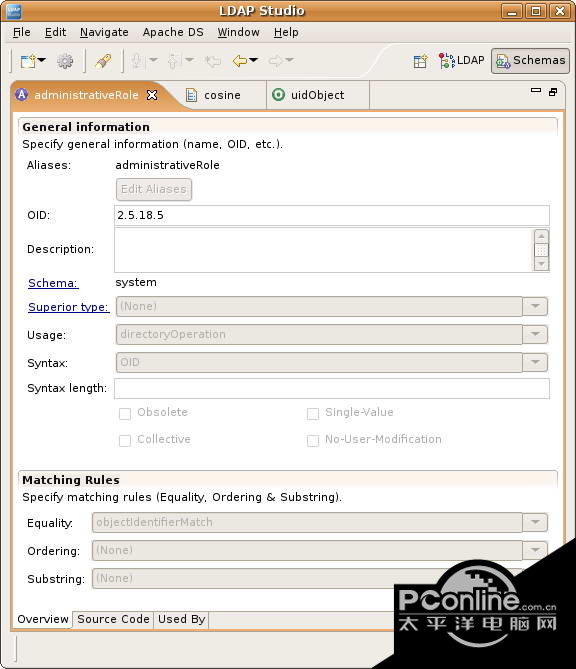This screenshot has height=669, width=576.
Task: Click the yellow back navigation arrow
Action: 240,61
